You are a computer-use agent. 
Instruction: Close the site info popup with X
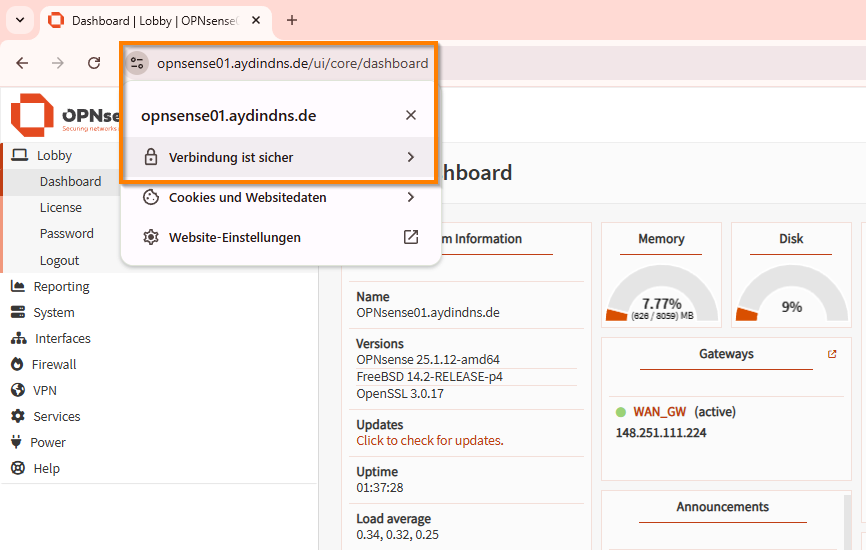click(410, 115)
